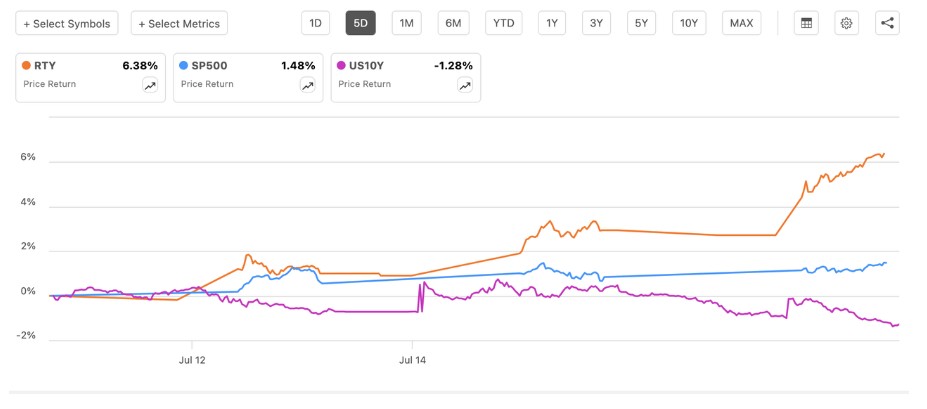
Task: Click the Jul 14 axis label
Action: [x=412, y=357]
